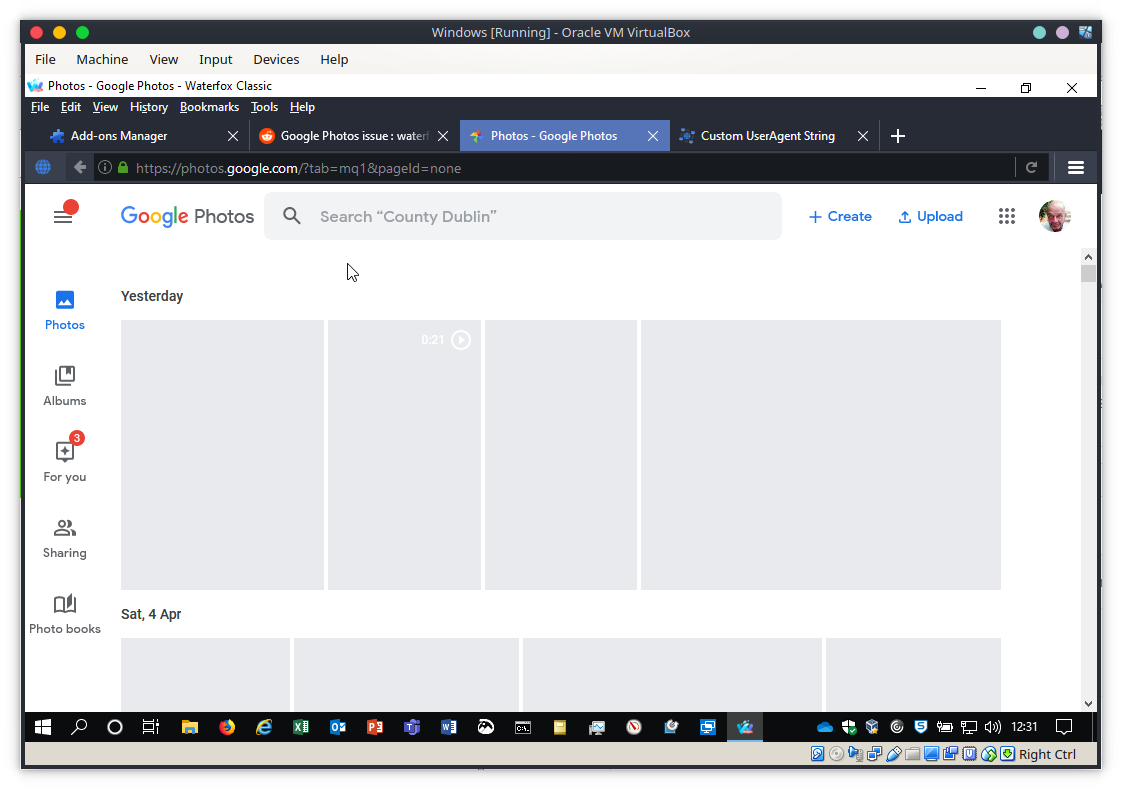The image size is (1122, 790).
Task: Open File Explorer from the taskbar
Action: [189, 727]
